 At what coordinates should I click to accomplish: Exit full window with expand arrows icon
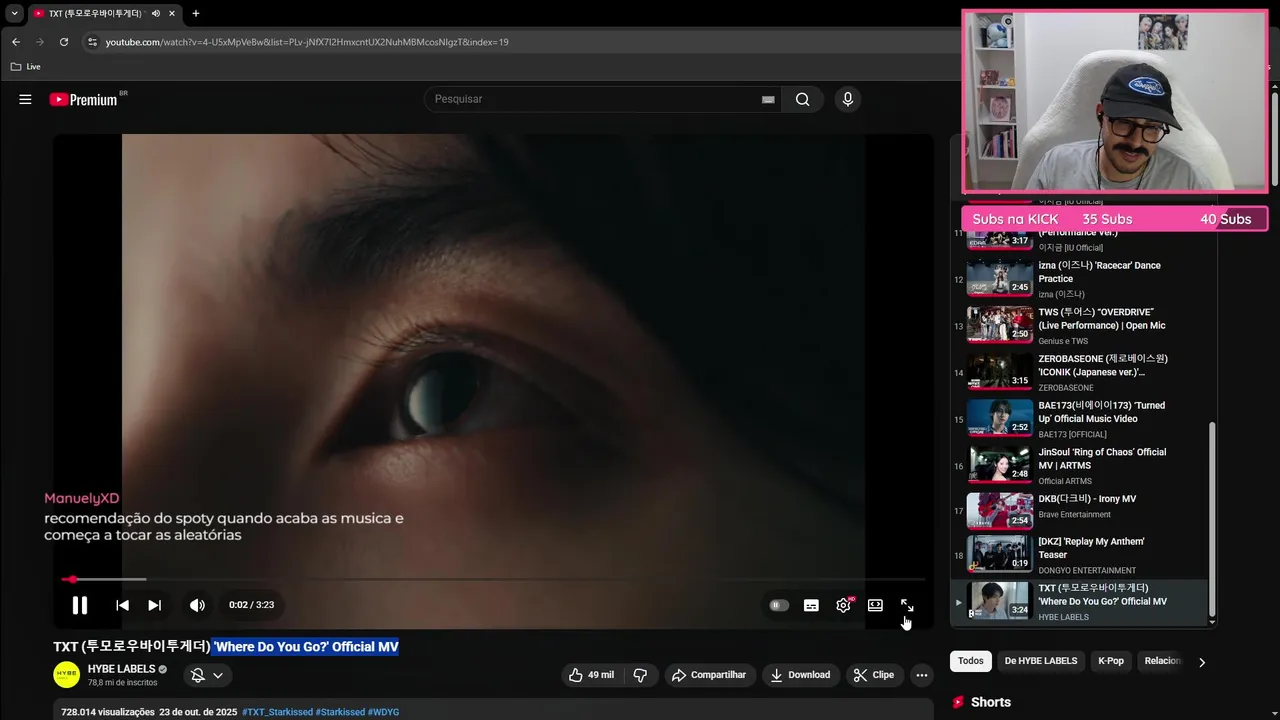907,605
